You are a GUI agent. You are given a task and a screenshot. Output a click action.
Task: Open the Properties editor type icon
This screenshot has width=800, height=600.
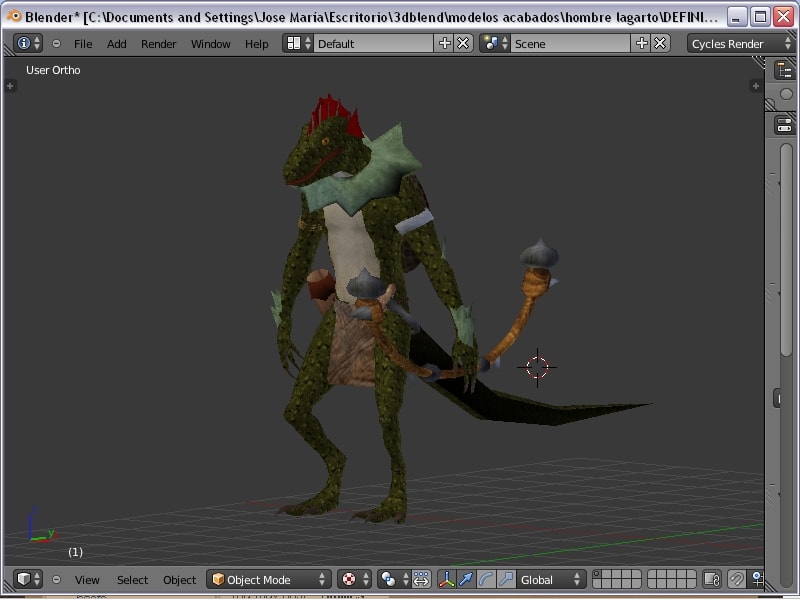coord(785,125)
